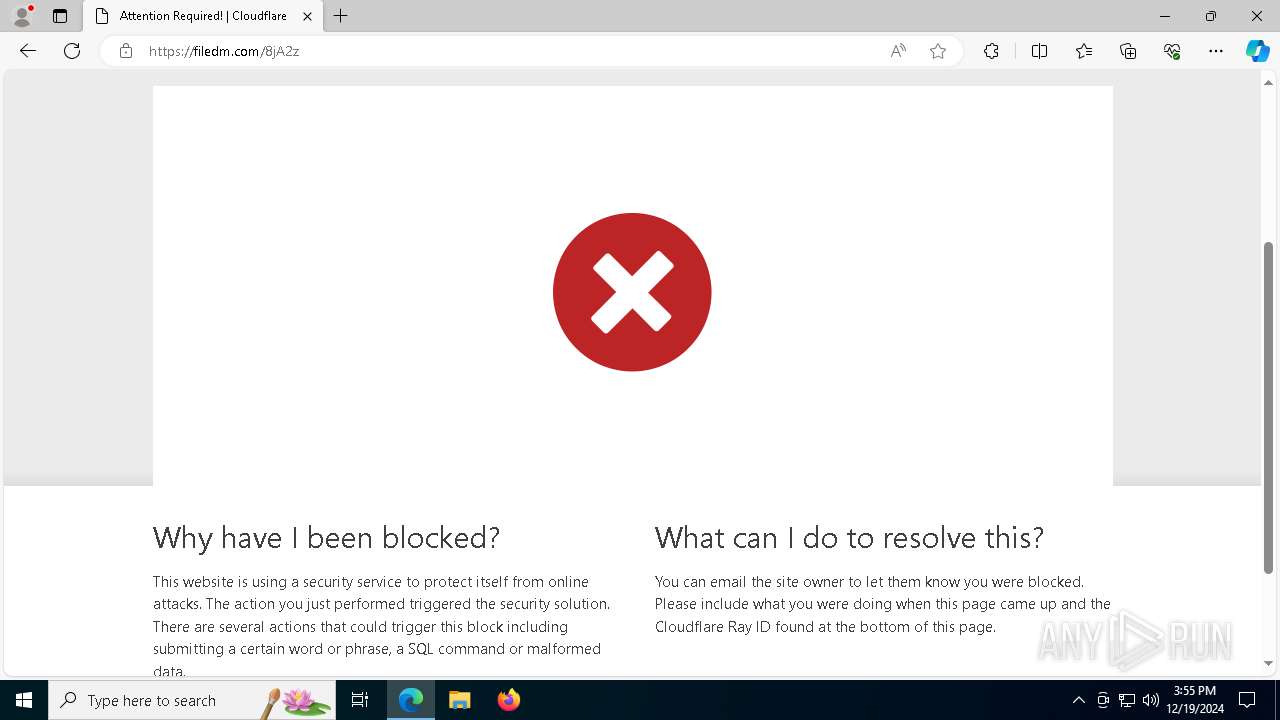Image resolution: width=1280 pixels, height=720 pixels.
Task: Open Task View on the taskbar
Action: [x=360, y=700]
